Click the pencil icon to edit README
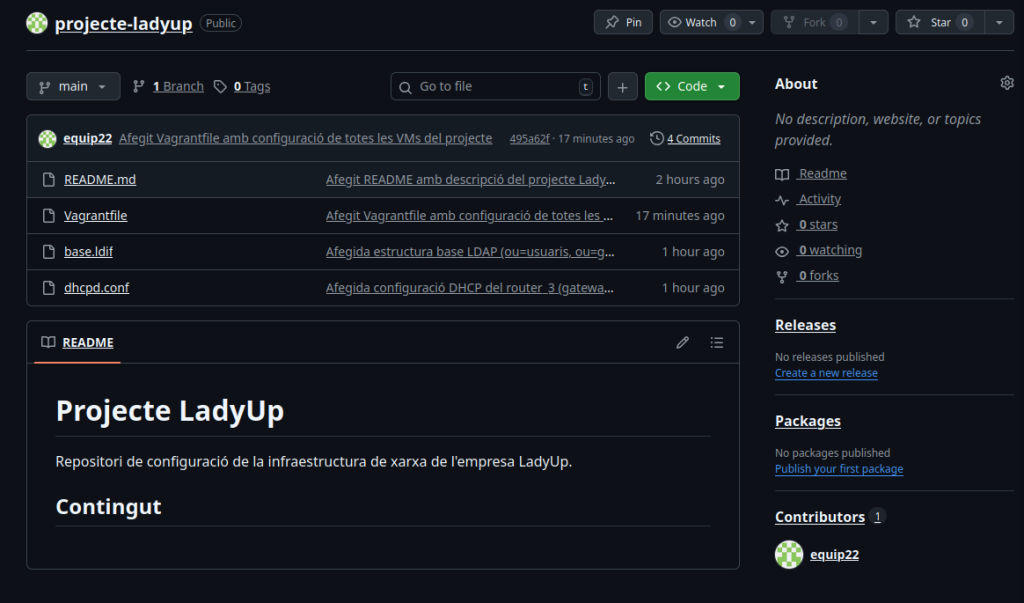1024x603 pixels. pos(682,343)
